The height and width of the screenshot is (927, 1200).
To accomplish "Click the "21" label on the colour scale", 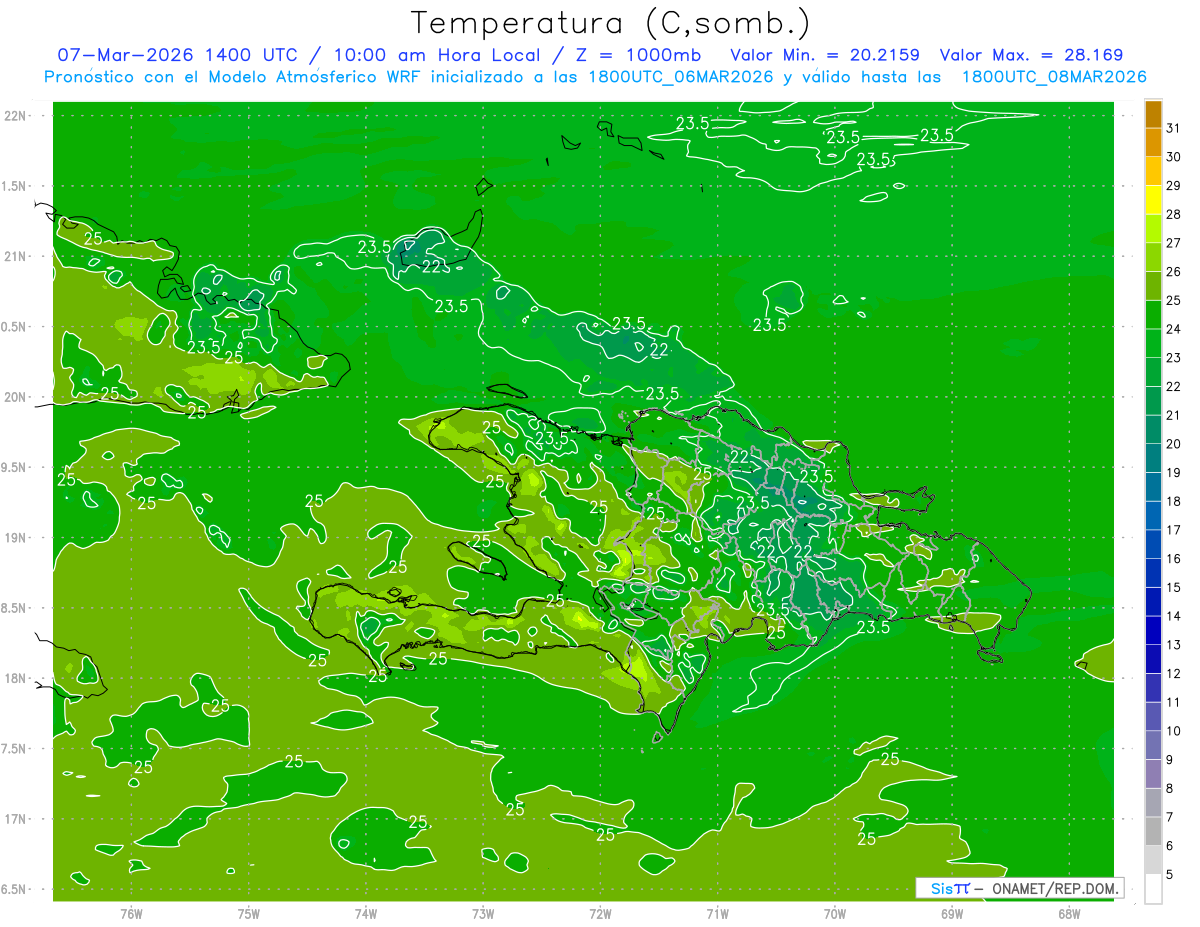I will coord(1174,415).
